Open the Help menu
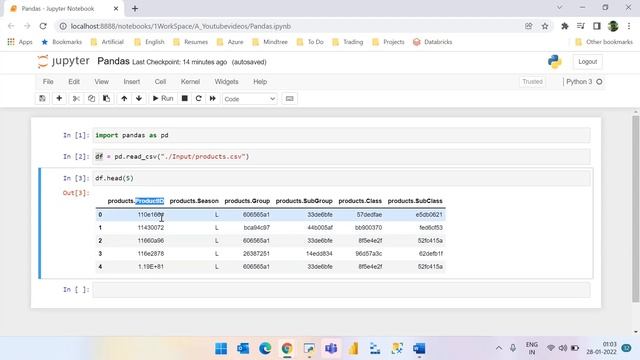The image size is (640, 360). click(x=260, y=82)
